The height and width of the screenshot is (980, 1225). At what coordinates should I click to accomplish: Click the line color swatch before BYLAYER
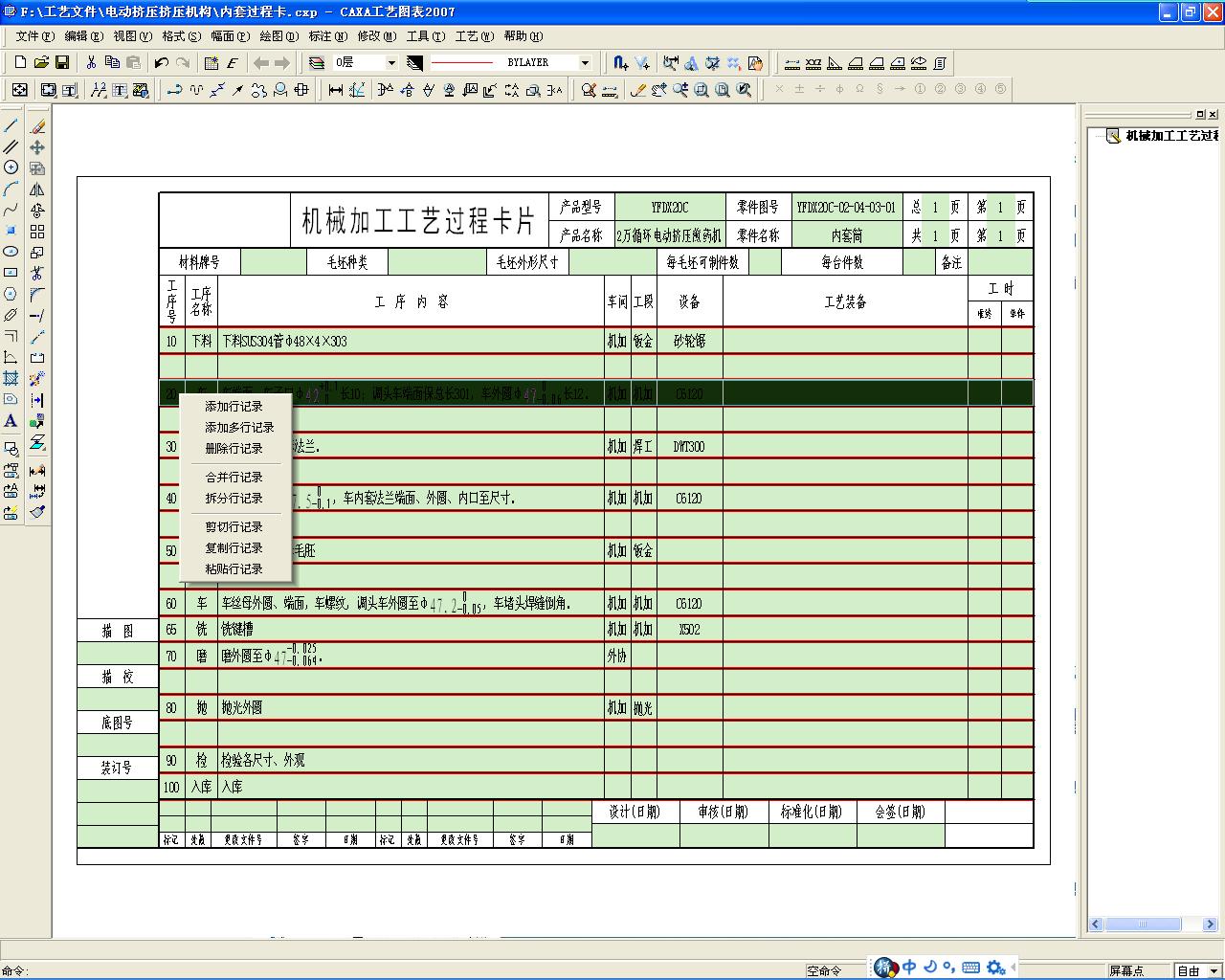click(x=414, y=63)
